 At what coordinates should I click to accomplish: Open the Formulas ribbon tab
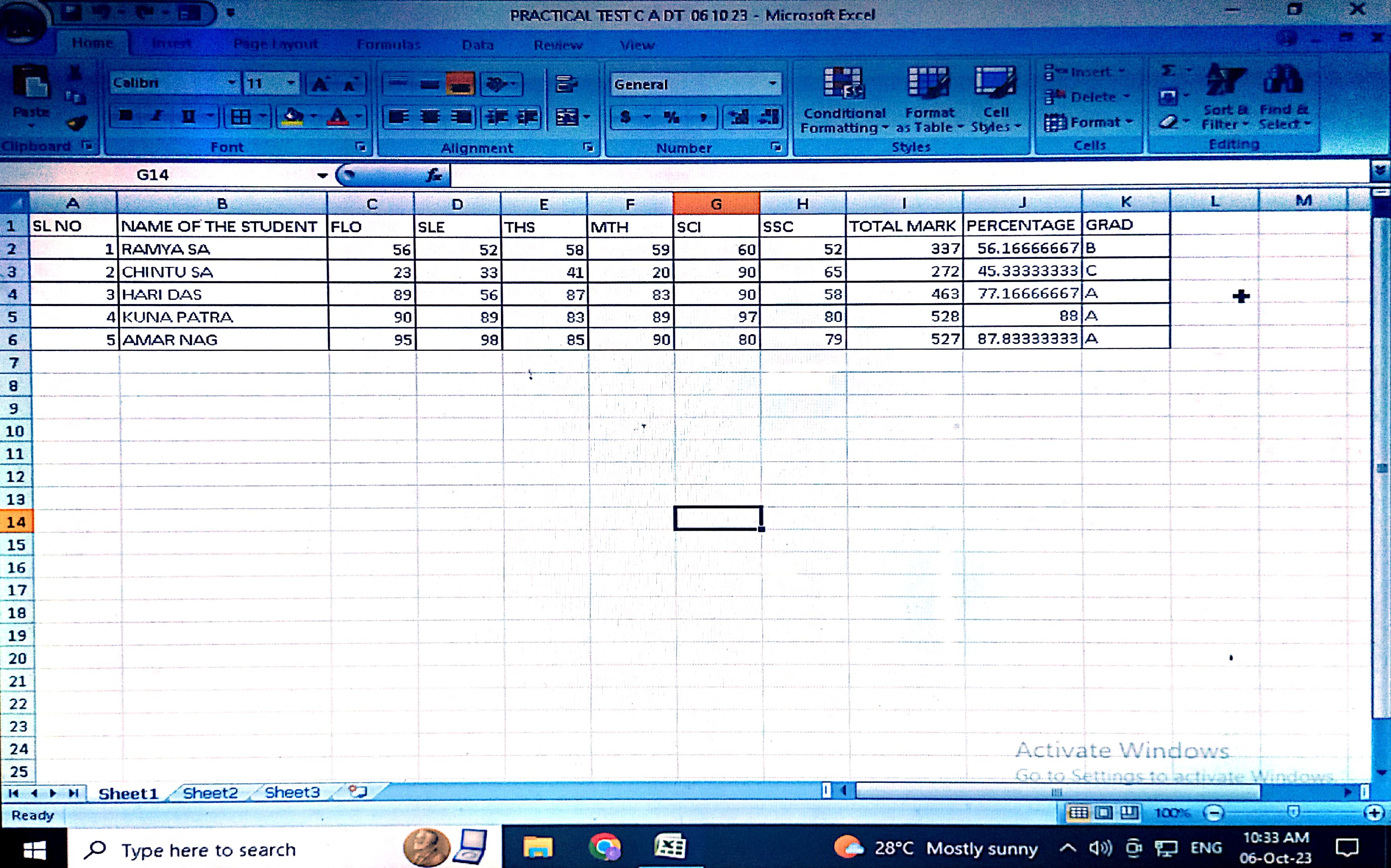click(389, 44)
